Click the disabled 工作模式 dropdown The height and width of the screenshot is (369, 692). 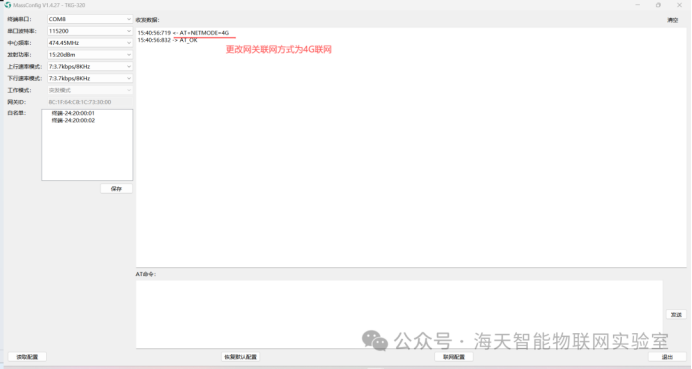tap(90, 90)
